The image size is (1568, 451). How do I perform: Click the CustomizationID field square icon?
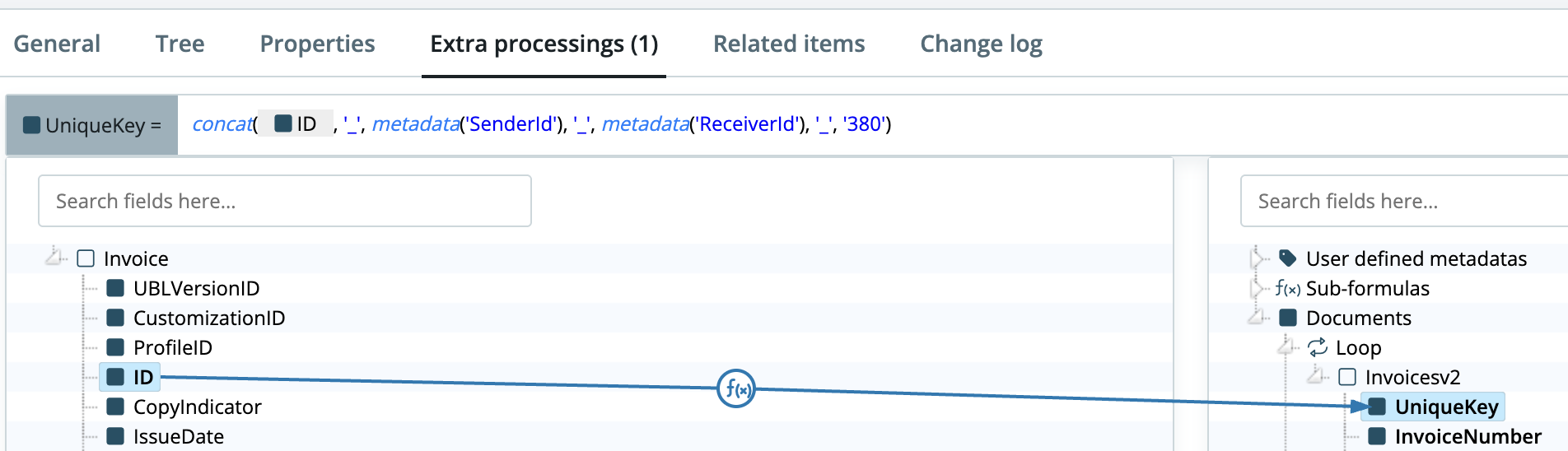tap(115, 318)
